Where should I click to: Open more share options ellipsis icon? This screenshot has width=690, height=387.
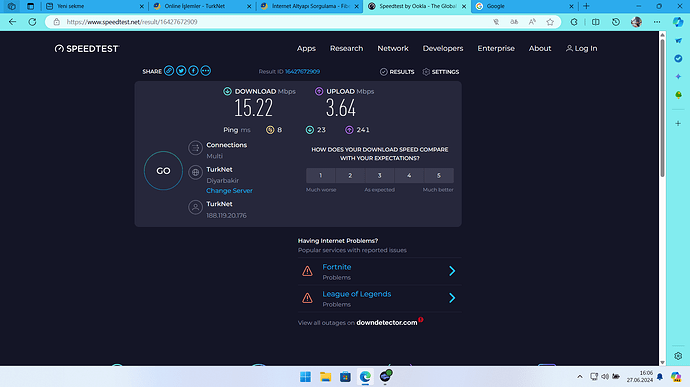[206, 71]
